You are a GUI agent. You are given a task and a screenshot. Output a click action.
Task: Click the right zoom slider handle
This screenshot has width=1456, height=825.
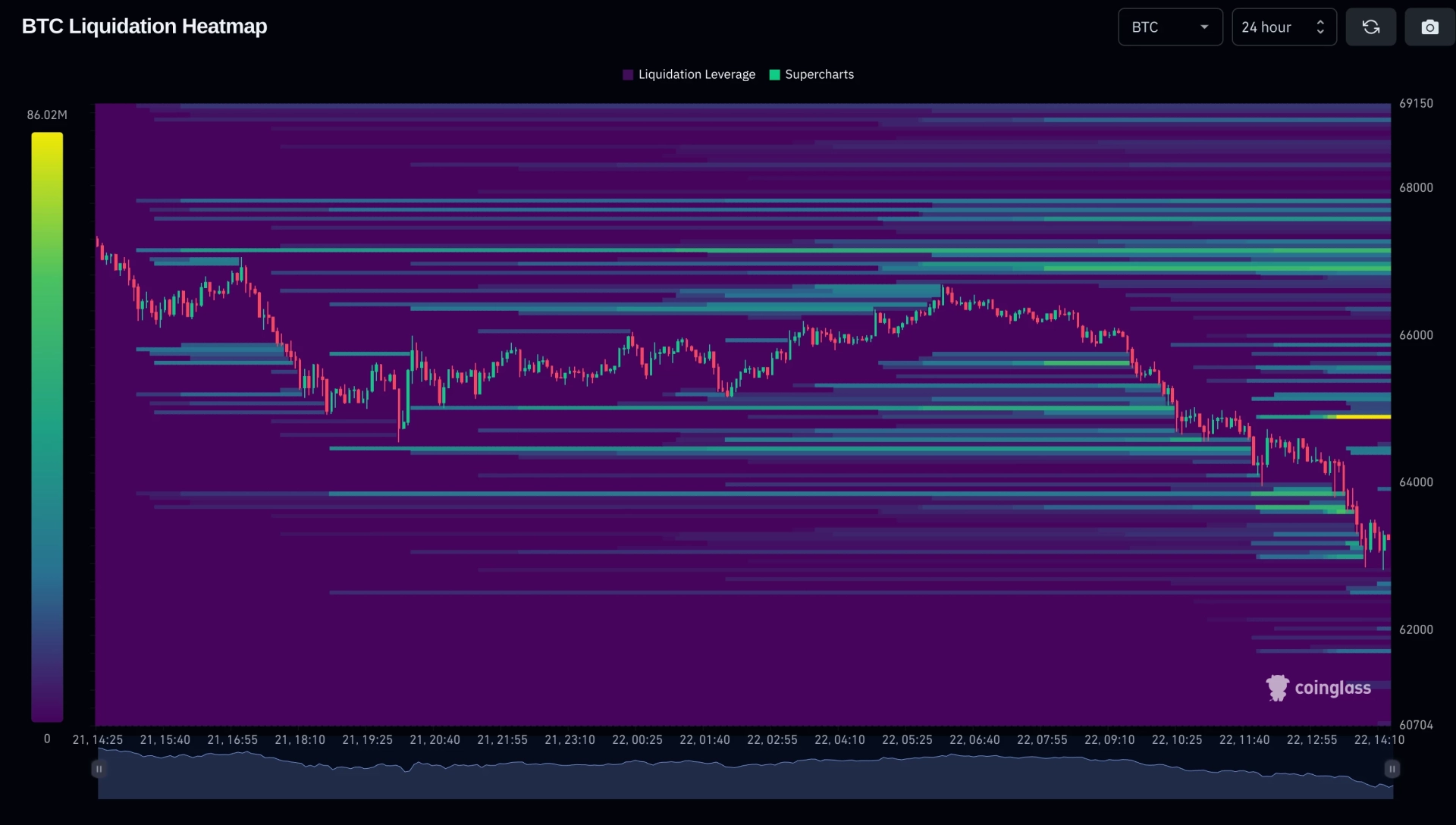1392,769
